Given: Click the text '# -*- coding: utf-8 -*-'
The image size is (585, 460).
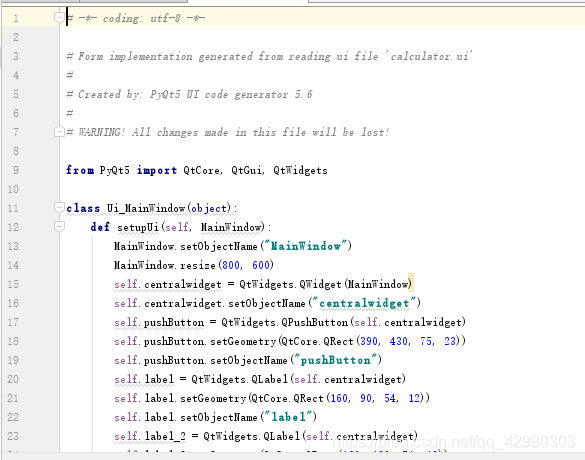Looking at the screenshot, I should 136,18.
